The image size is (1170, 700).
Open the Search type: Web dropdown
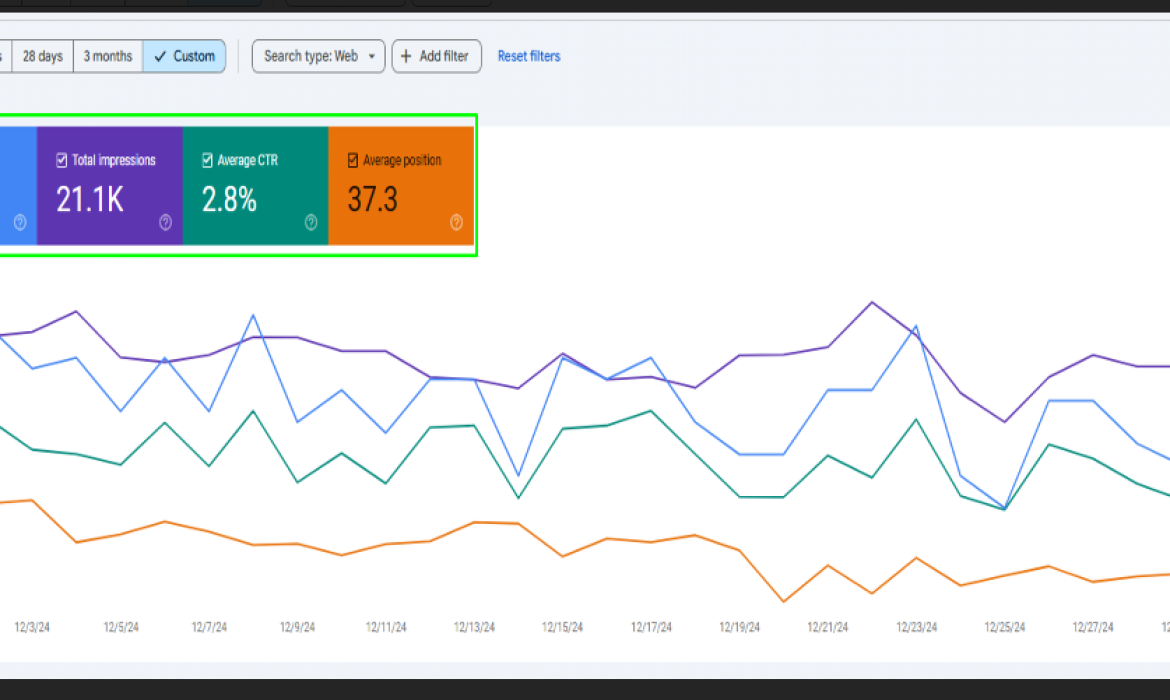318,56
